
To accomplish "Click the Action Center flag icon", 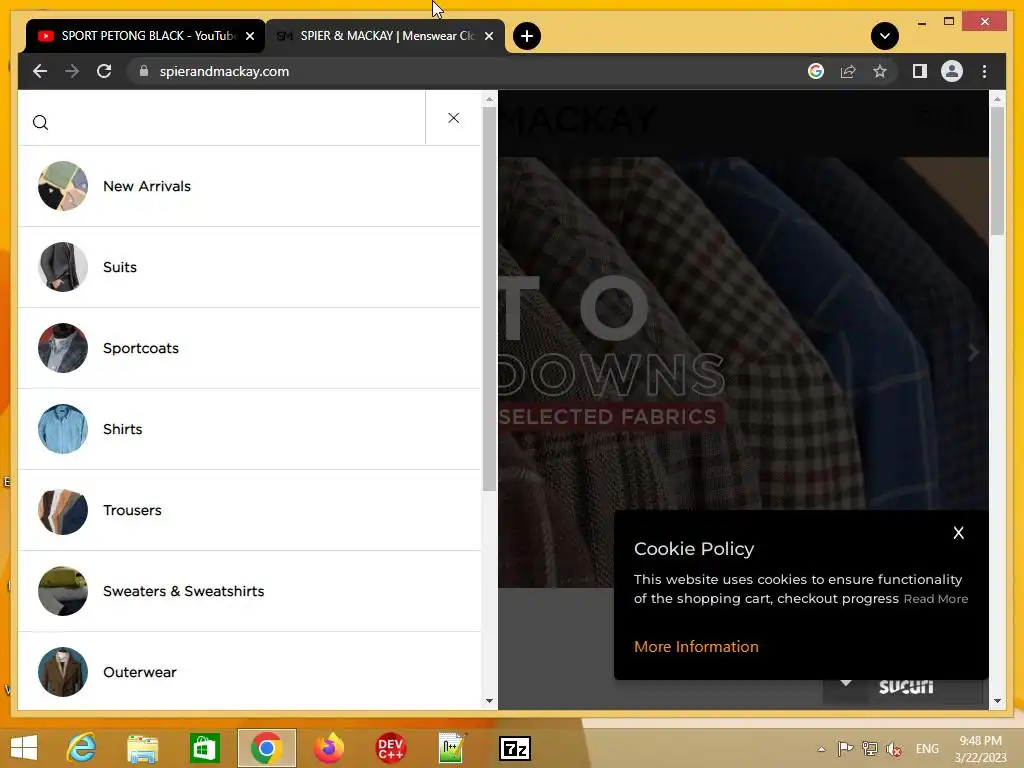I will click(845, 749).
